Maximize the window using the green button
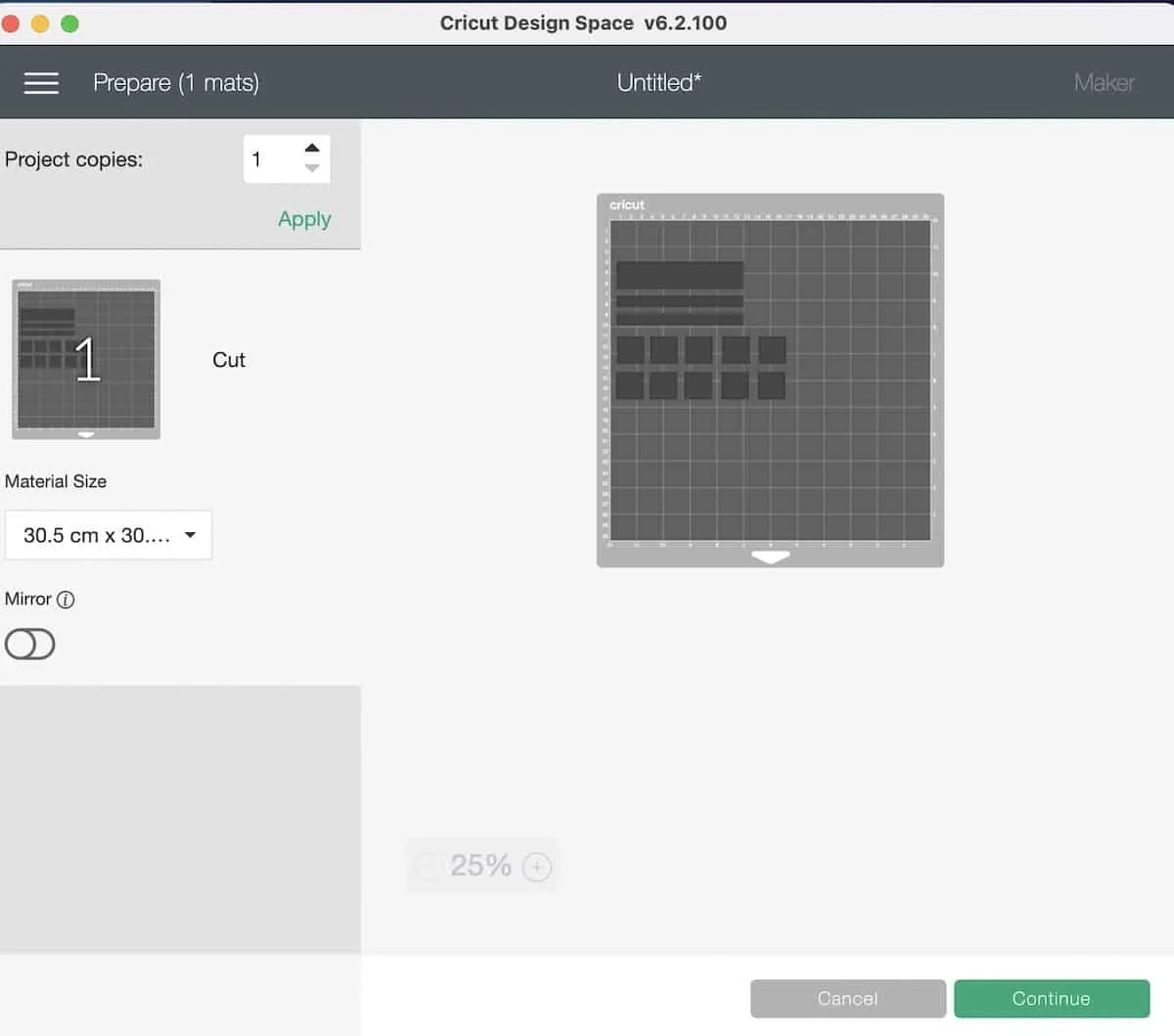The height and width of the screenshot is (1036, 1174). pyautogui.click(x=69, y=23)
